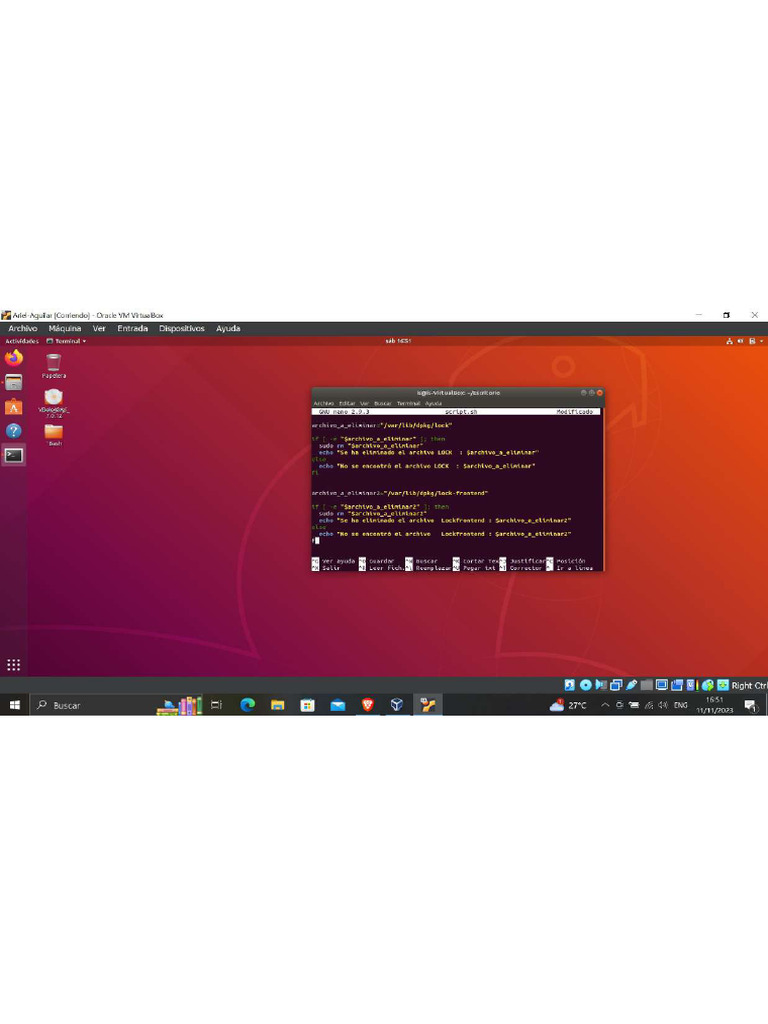
Task: Open Terminal menu in the terminal window
Action: [409, 404]
